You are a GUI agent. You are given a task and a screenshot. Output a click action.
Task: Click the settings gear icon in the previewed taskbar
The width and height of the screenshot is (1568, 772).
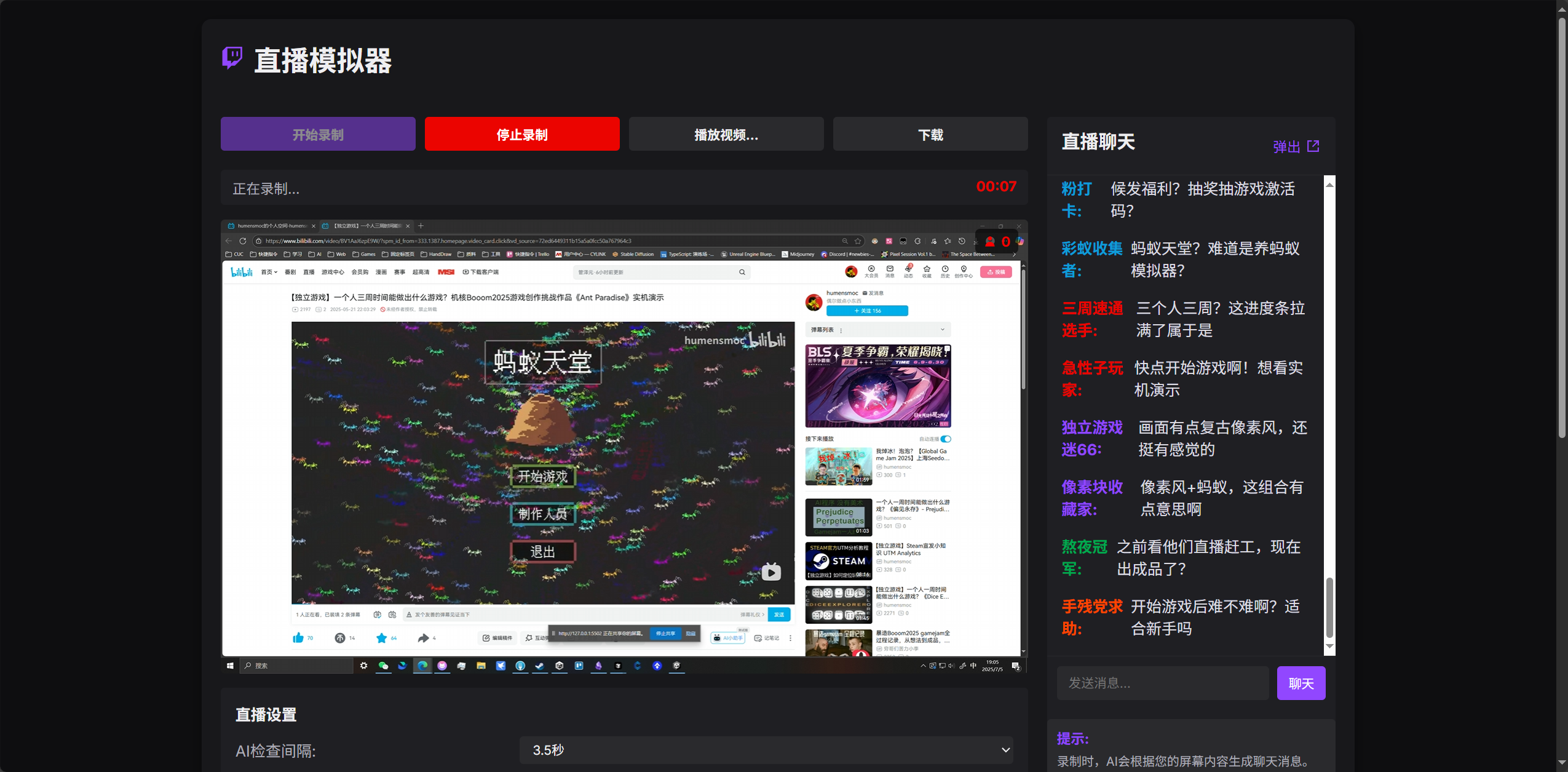click(x=363, y=666)
